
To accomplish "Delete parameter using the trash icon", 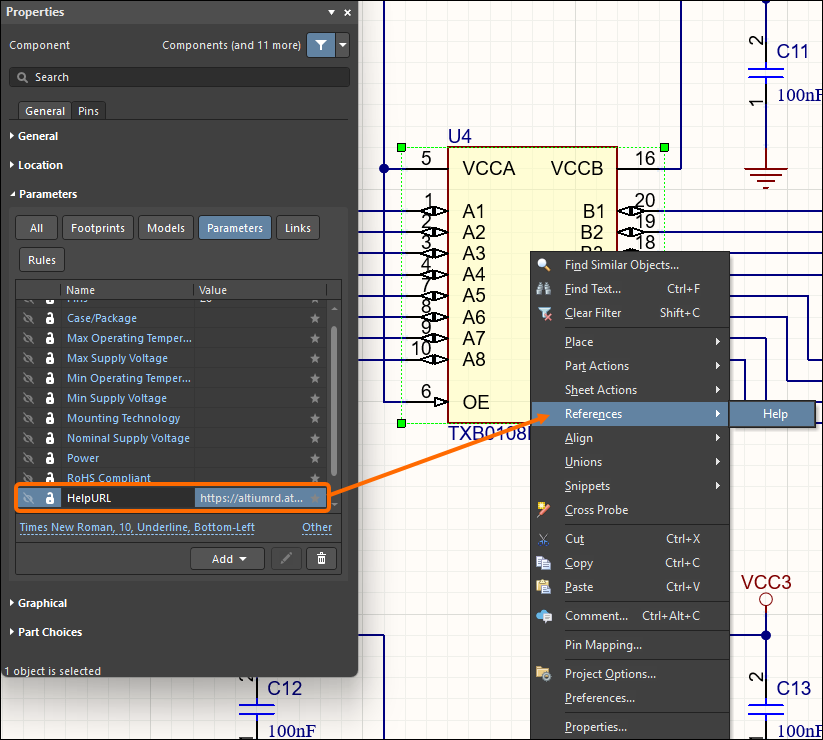I will pos(321,559).
